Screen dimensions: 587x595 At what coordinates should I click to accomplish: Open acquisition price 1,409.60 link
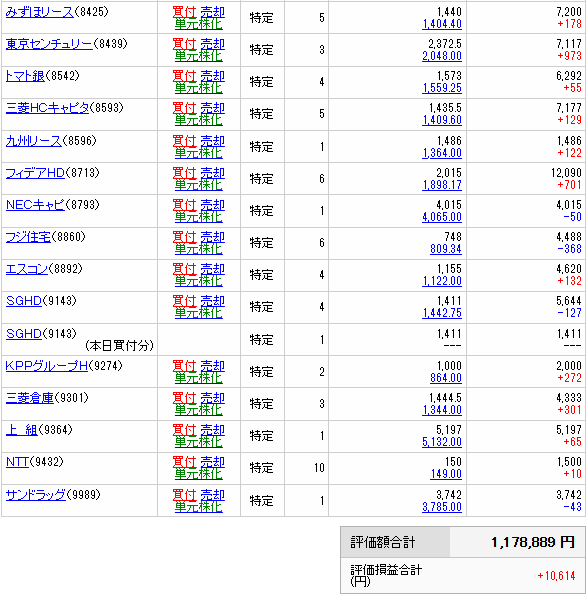[x=442, y=120]
